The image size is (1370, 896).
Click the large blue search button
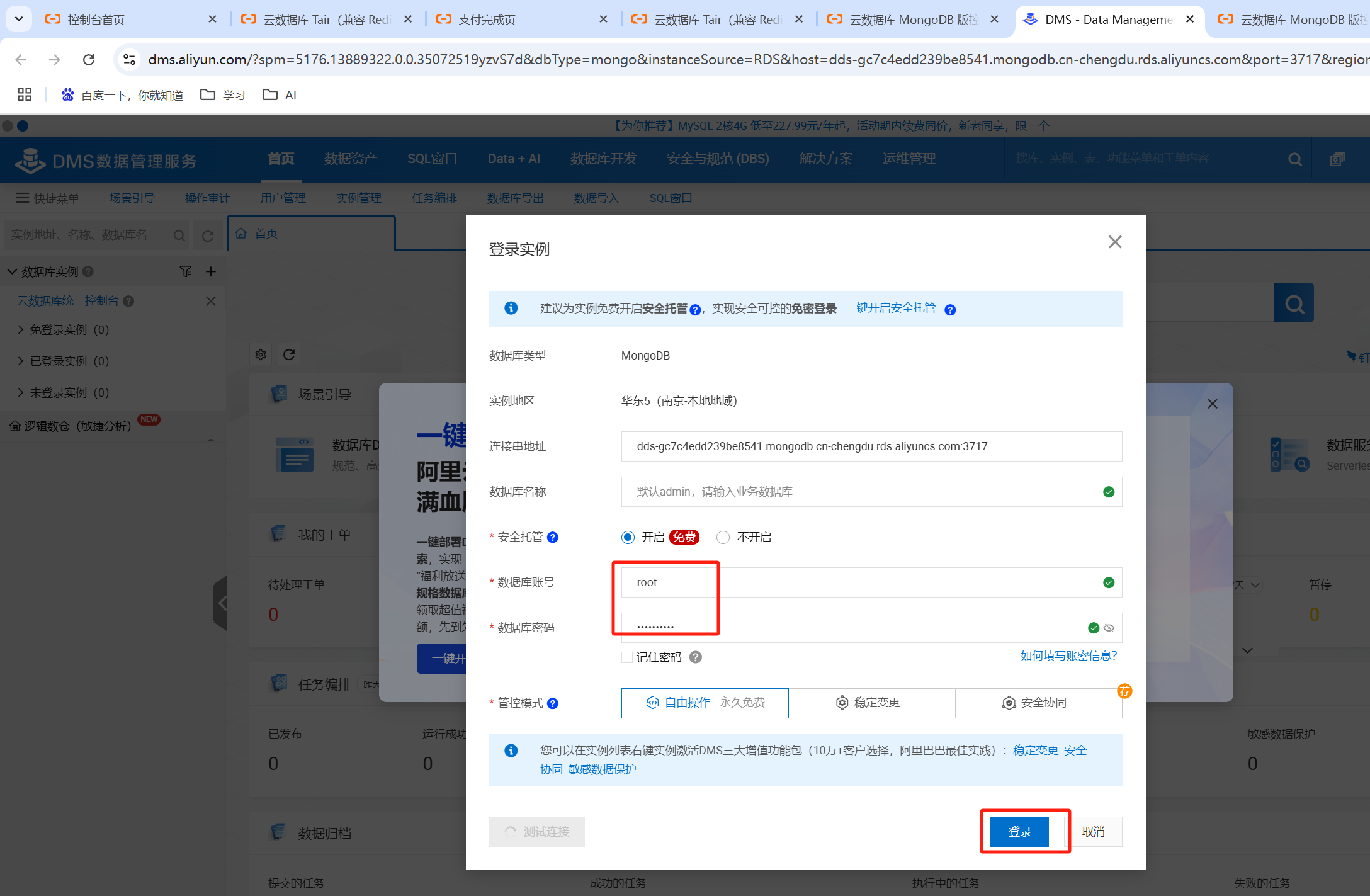(1294, 303)
